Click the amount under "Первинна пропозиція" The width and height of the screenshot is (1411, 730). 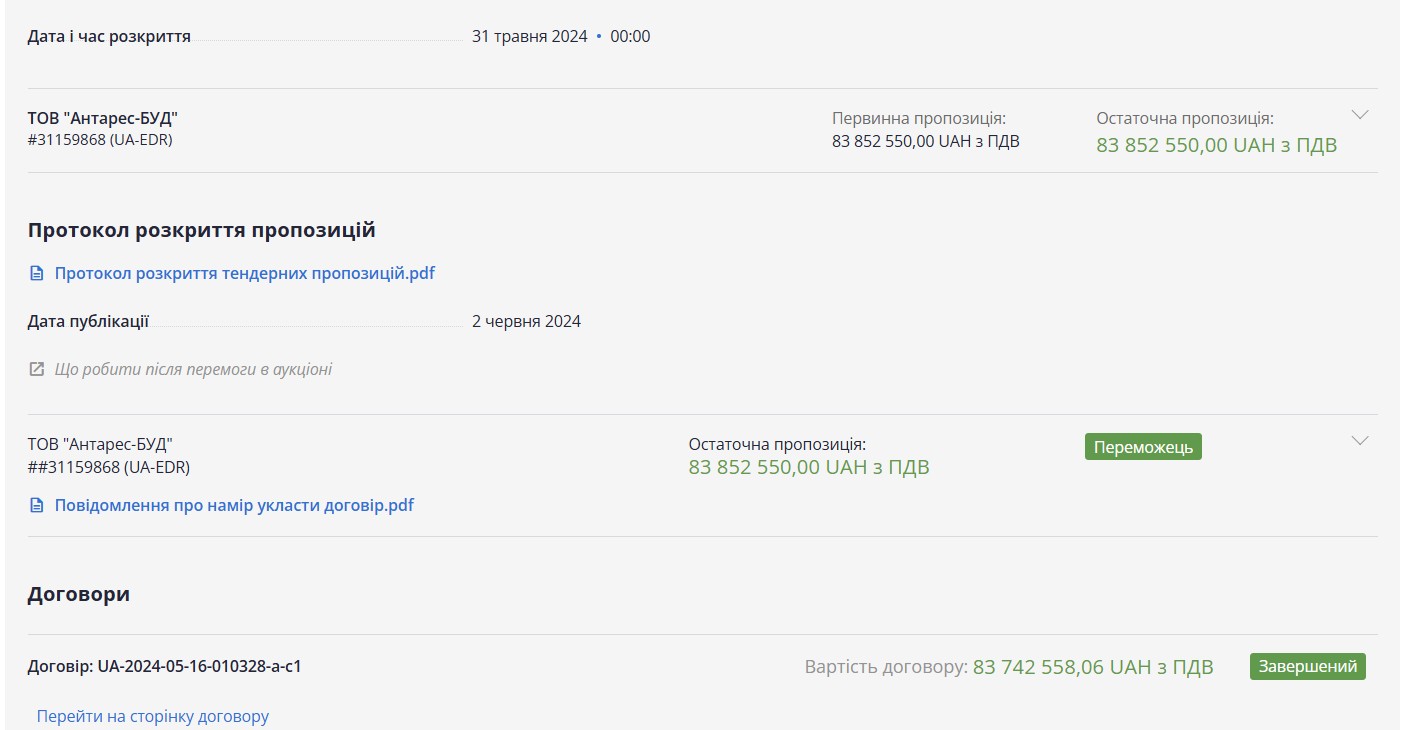click(925, 141)
